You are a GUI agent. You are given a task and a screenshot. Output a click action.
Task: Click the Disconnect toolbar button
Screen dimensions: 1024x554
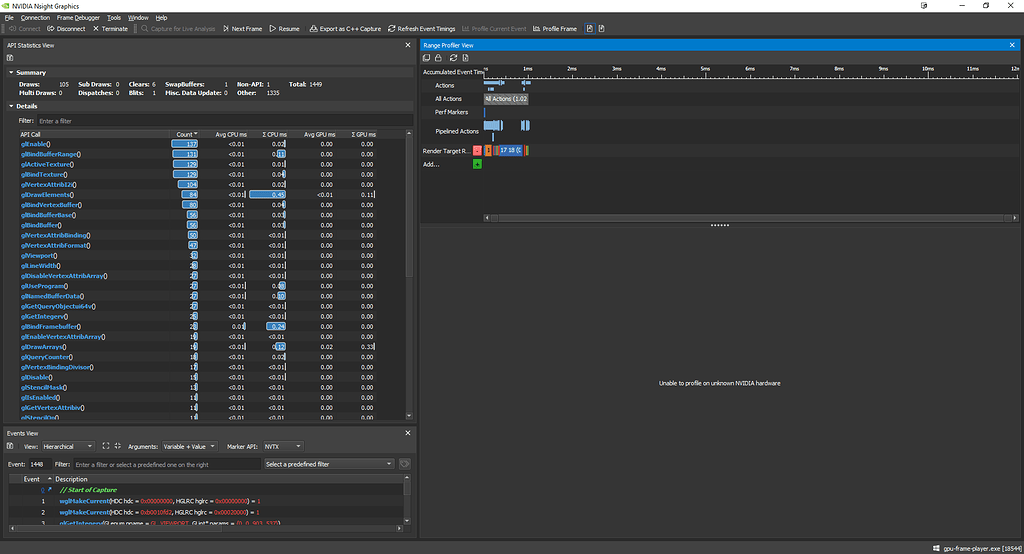click(68, 29)
